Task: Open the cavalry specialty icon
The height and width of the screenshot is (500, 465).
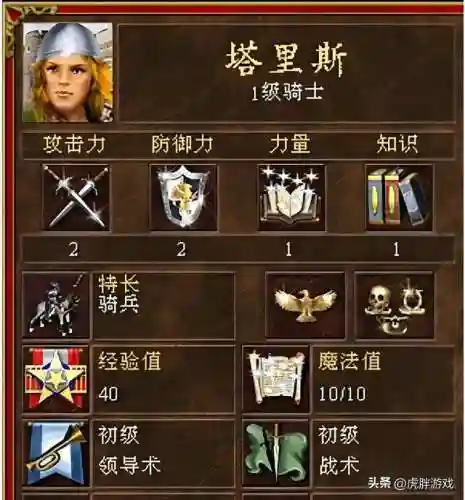Action: (x=55, y=305)
